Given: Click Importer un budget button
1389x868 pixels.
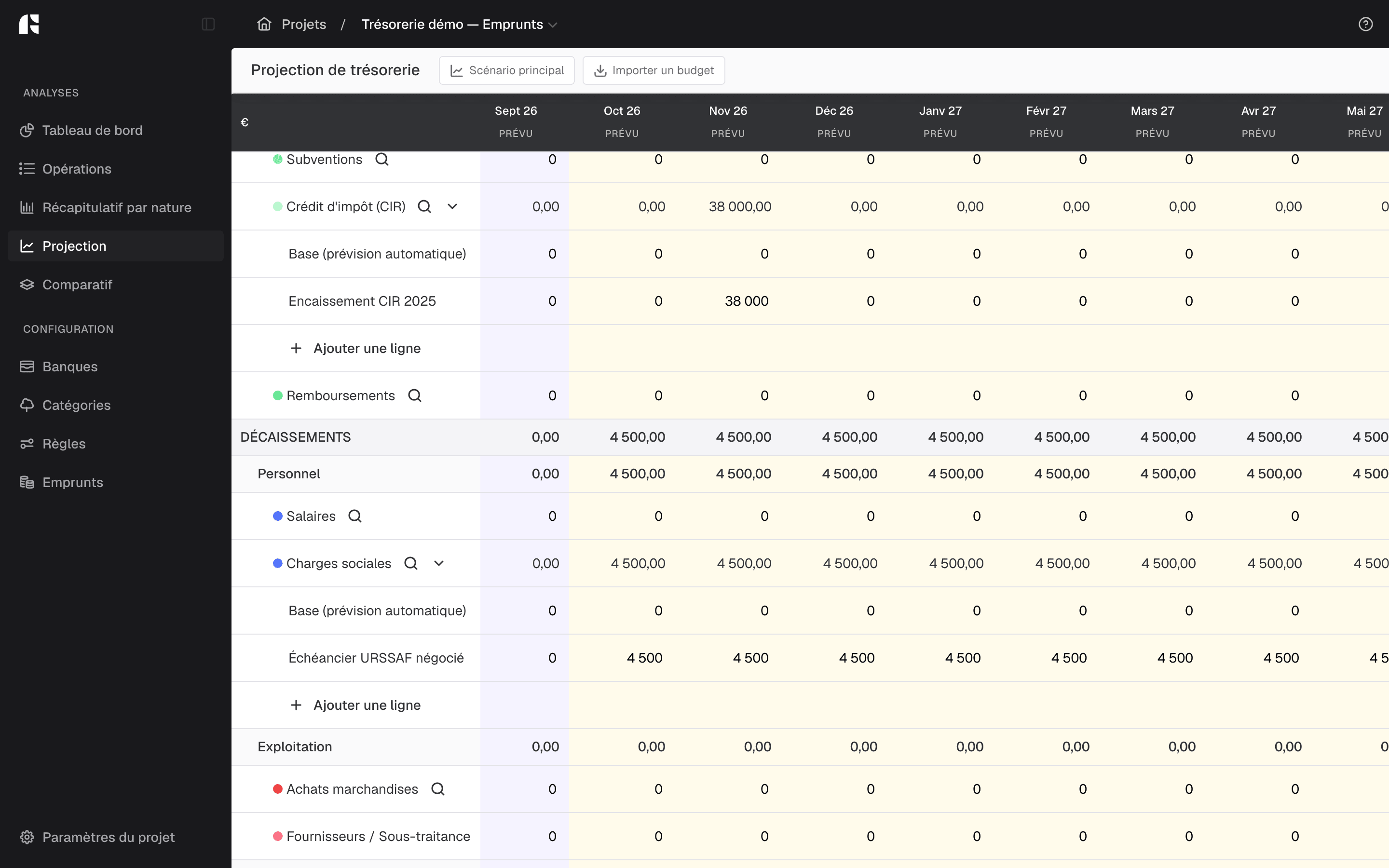Looking at the screenshot, I should point(653,70).
